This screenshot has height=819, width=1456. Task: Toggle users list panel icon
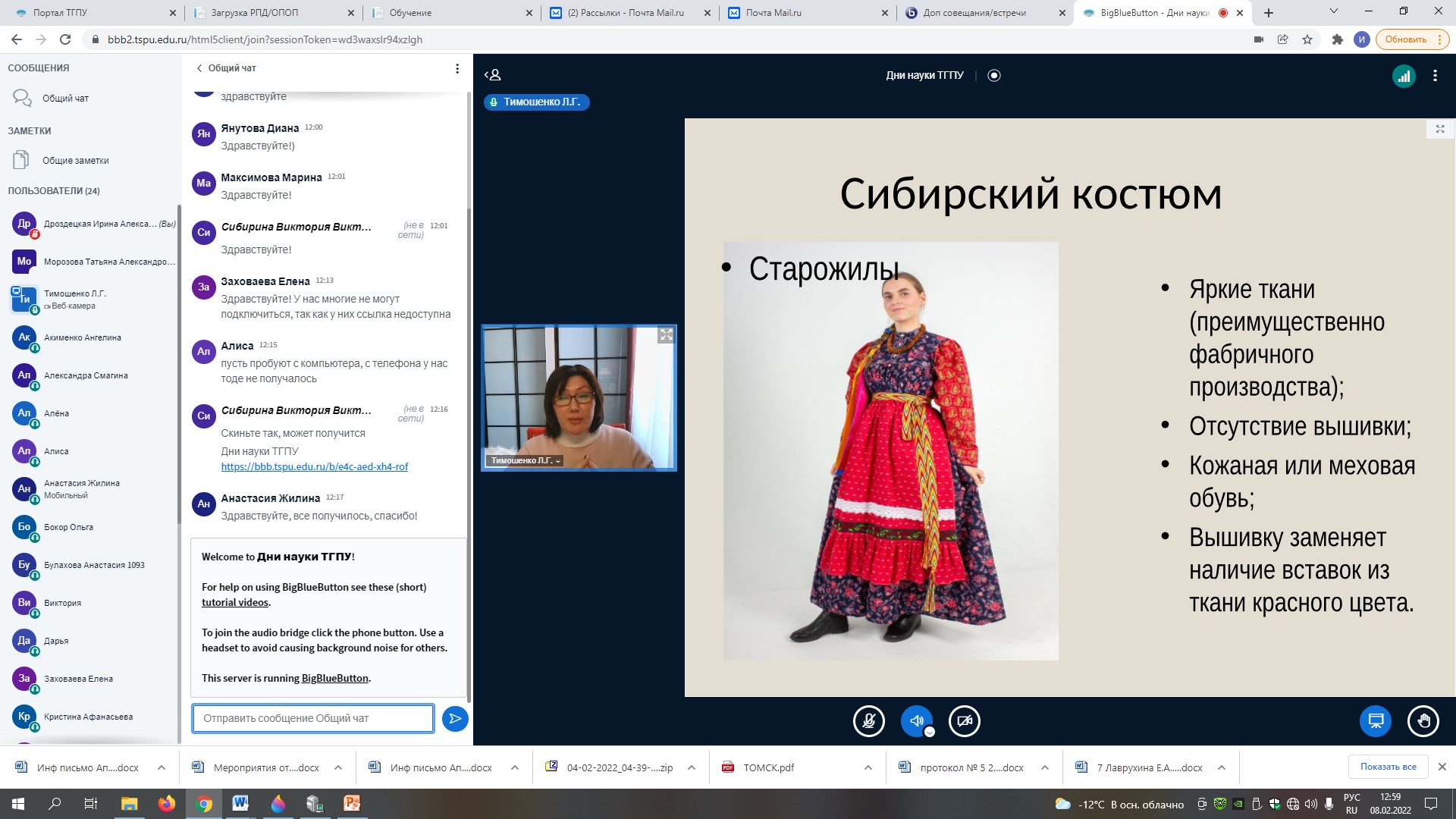pyautogui.click(x=493, y=75)
